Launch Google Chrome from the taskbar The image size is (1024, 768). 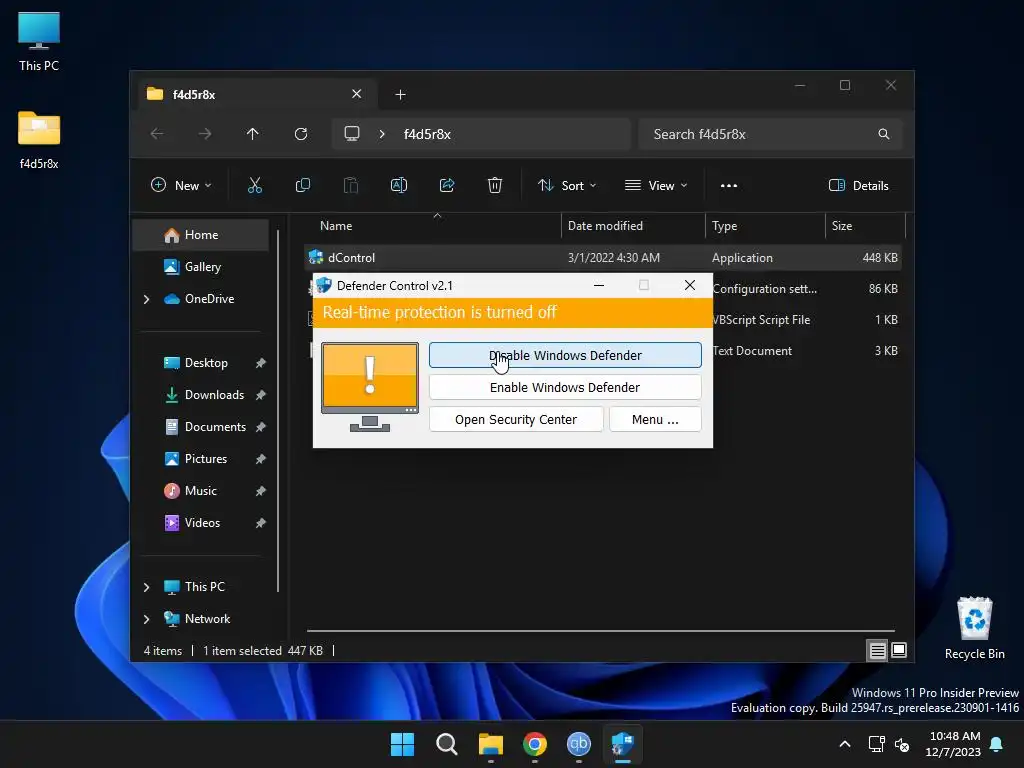[x=535, y=744]
